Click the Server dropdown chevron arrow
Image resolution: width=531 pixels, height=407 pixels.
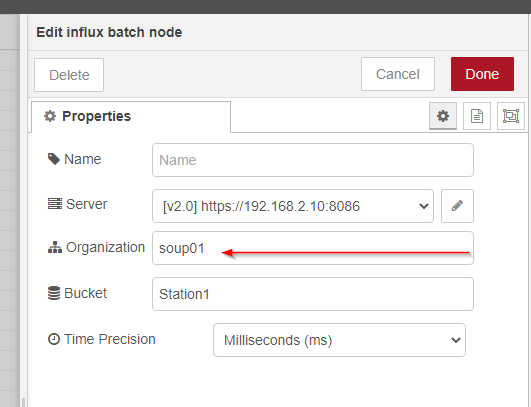pos(424,206)
